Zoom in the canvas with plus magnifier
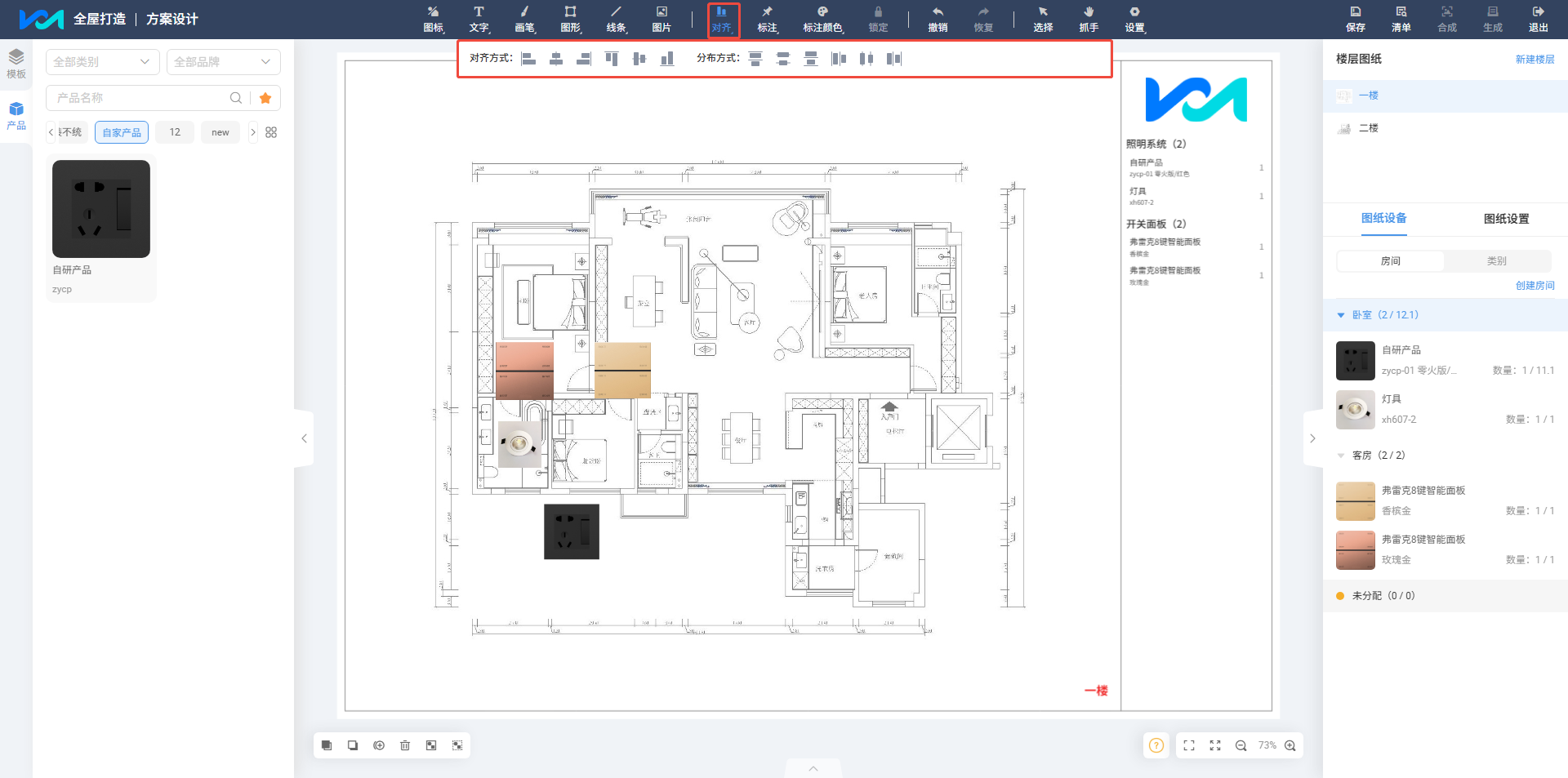Image resolution: width=1568 pixels, height=778 pixels. tap(1290, 745)
